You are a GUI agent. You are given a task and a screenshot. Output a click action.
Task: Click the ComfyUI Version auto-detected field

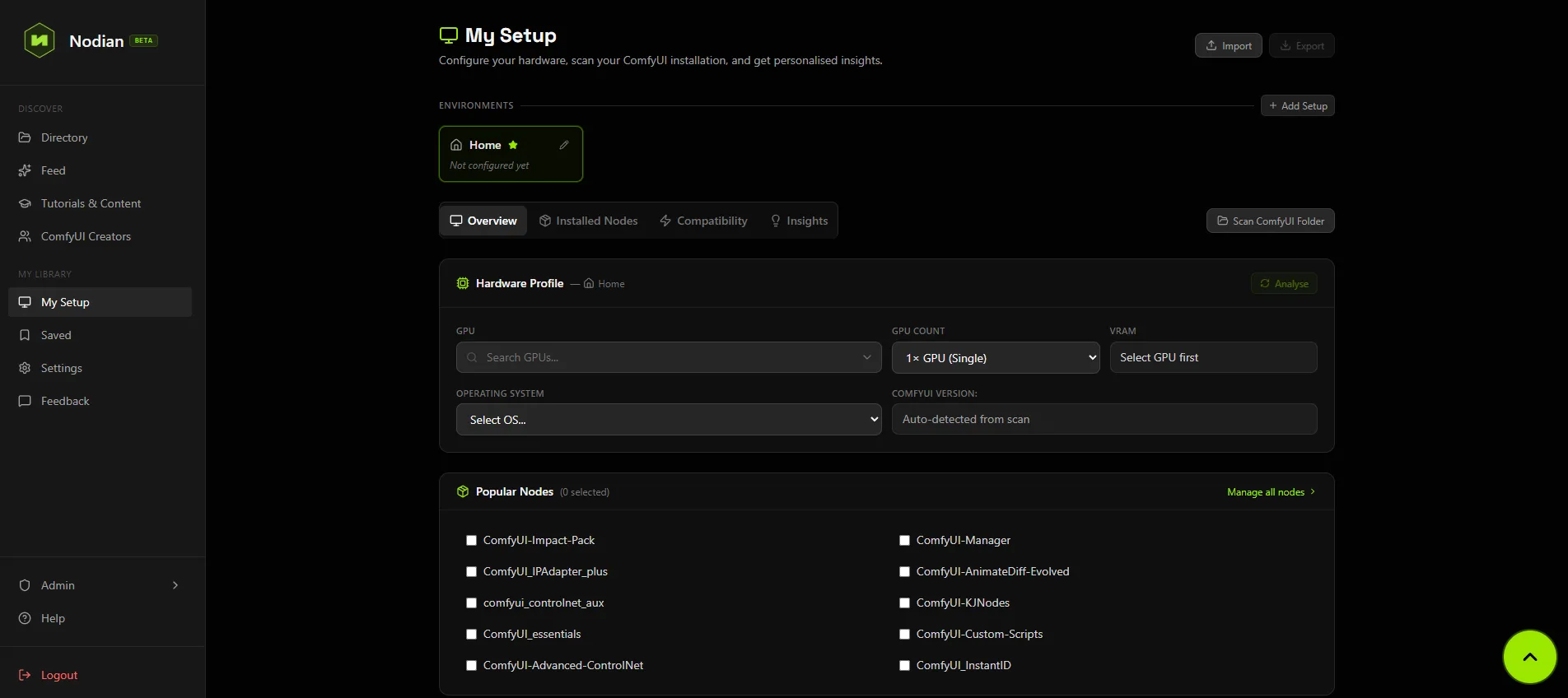pos(1104,419)
